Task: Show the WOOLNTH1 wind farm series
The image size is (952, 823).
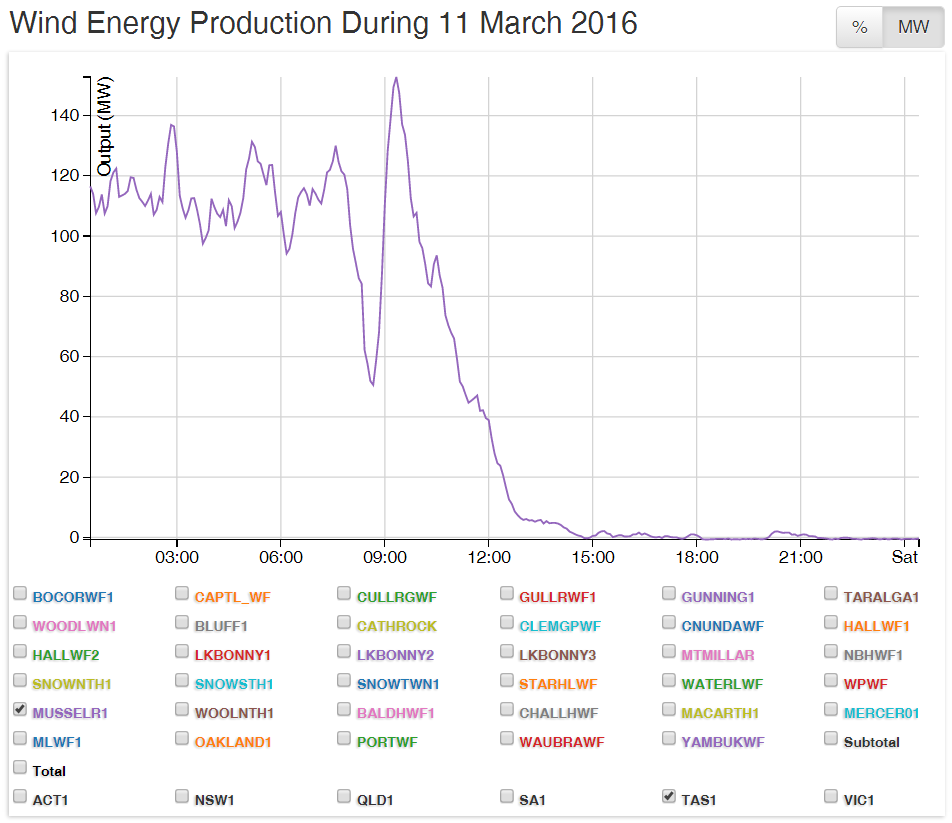Action: coord(182,709)
